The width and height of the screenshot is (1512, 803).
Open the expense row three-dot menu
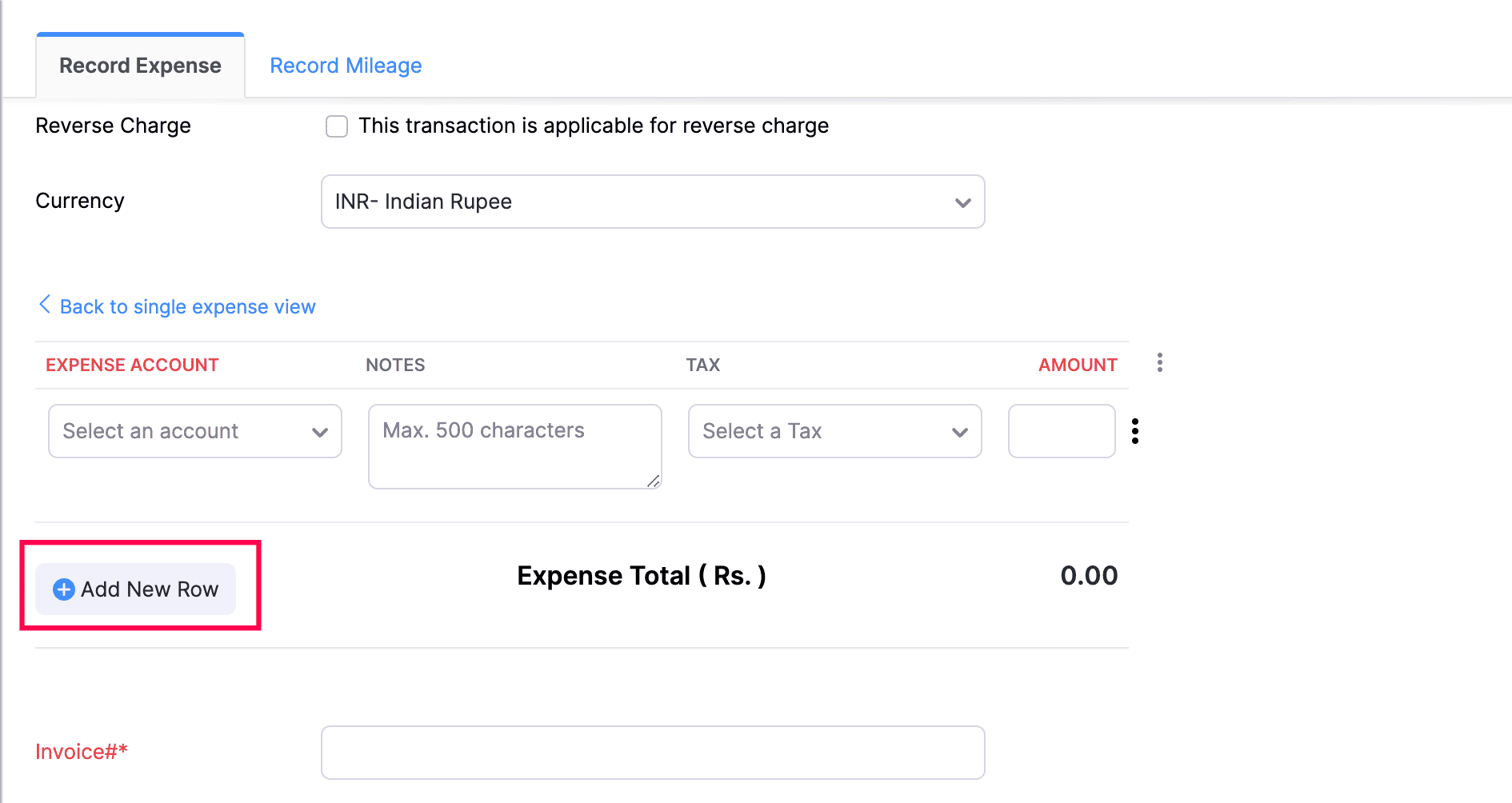tap(1134, 431)
